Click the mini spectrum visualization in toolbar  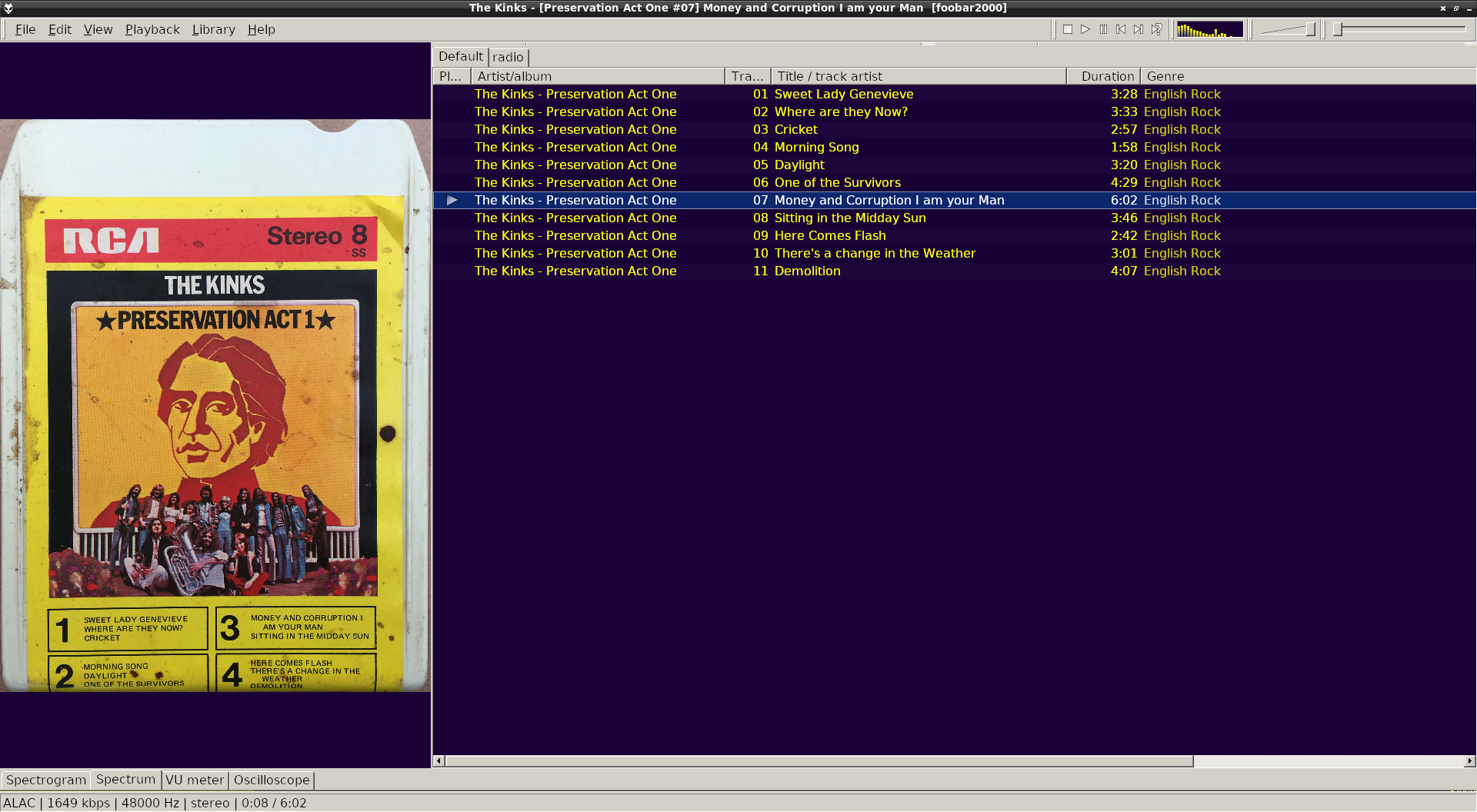point(1209,29)
